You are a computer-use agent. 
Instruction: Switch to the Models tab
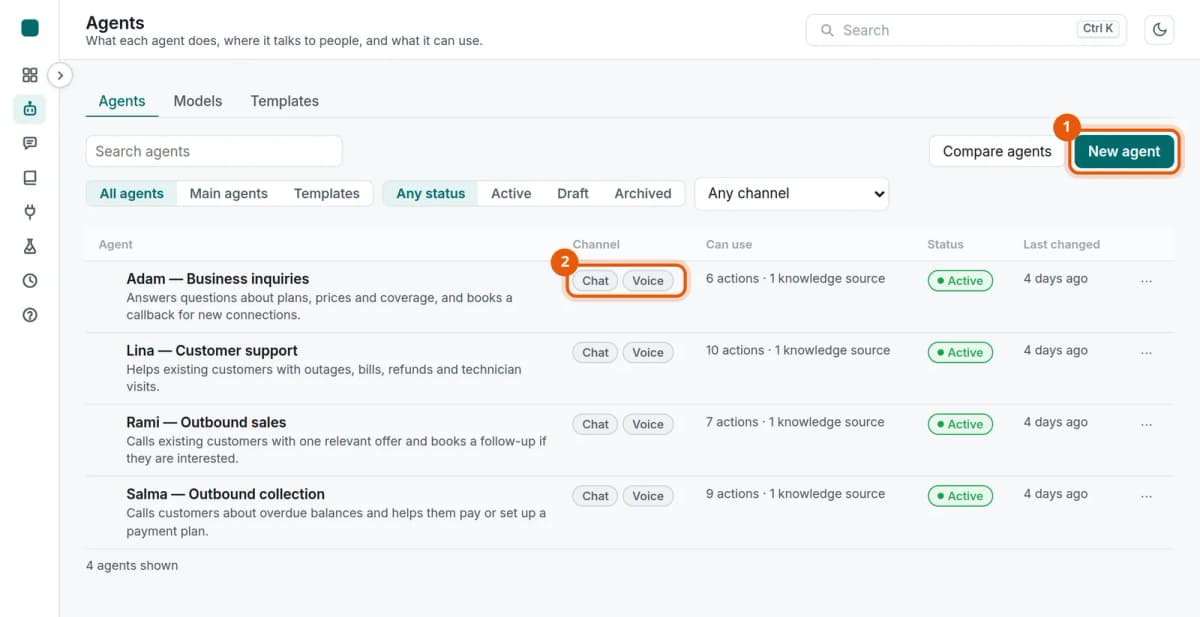pos(198,101)
